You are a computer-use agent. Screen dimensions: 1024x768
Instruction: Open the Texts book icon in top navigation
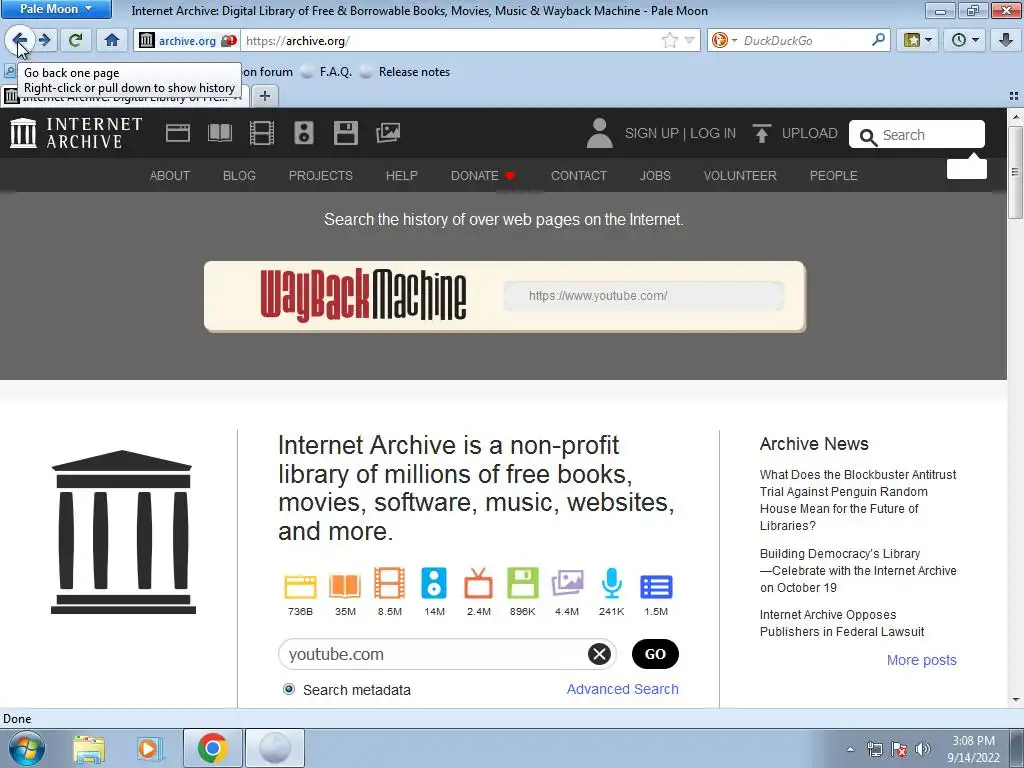220,133
